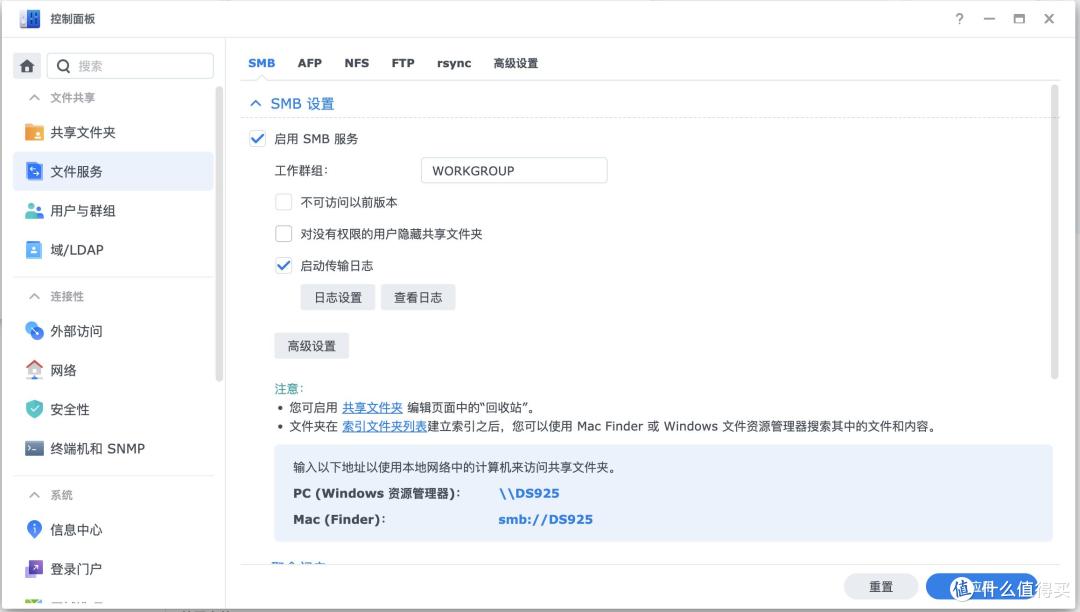Open Shared Folder (共享文件夹) icon
The image size is (1080, 612).
click(x=34, y=132)
